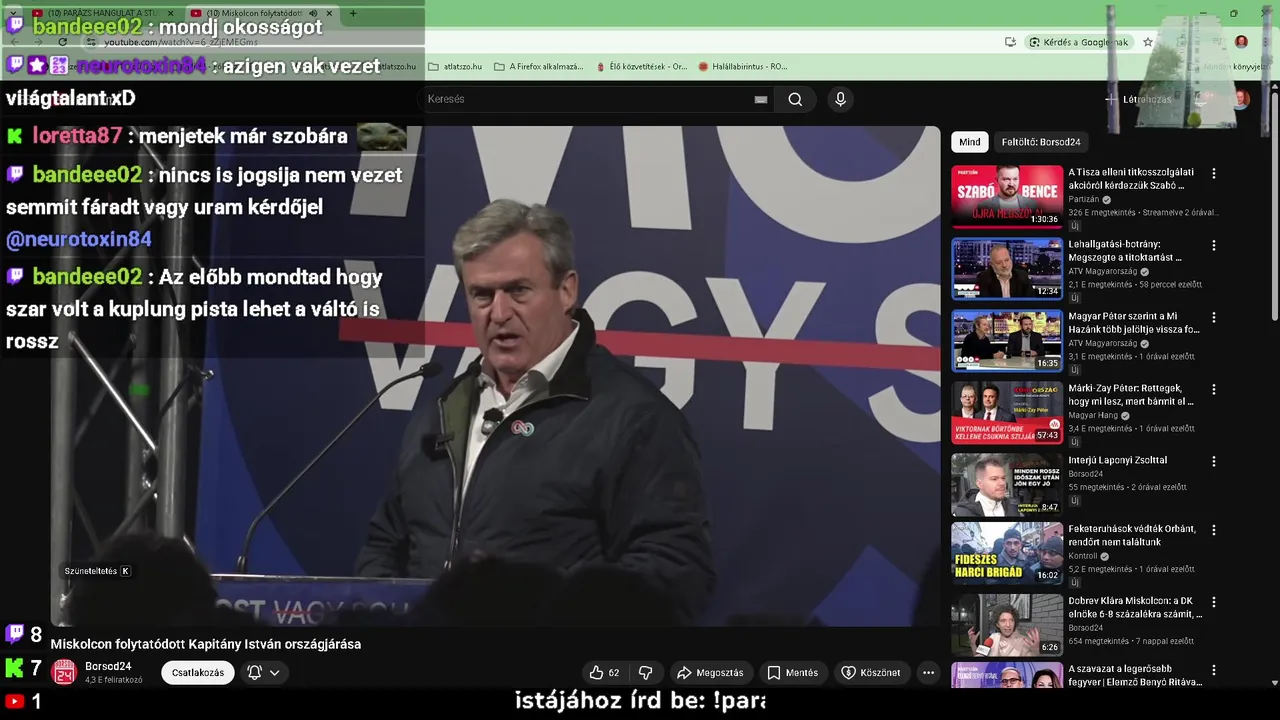
Task: Open the Lehallgatási-botrány video thumbnail
Action: pyautogui.click(x=1007, y=269)
